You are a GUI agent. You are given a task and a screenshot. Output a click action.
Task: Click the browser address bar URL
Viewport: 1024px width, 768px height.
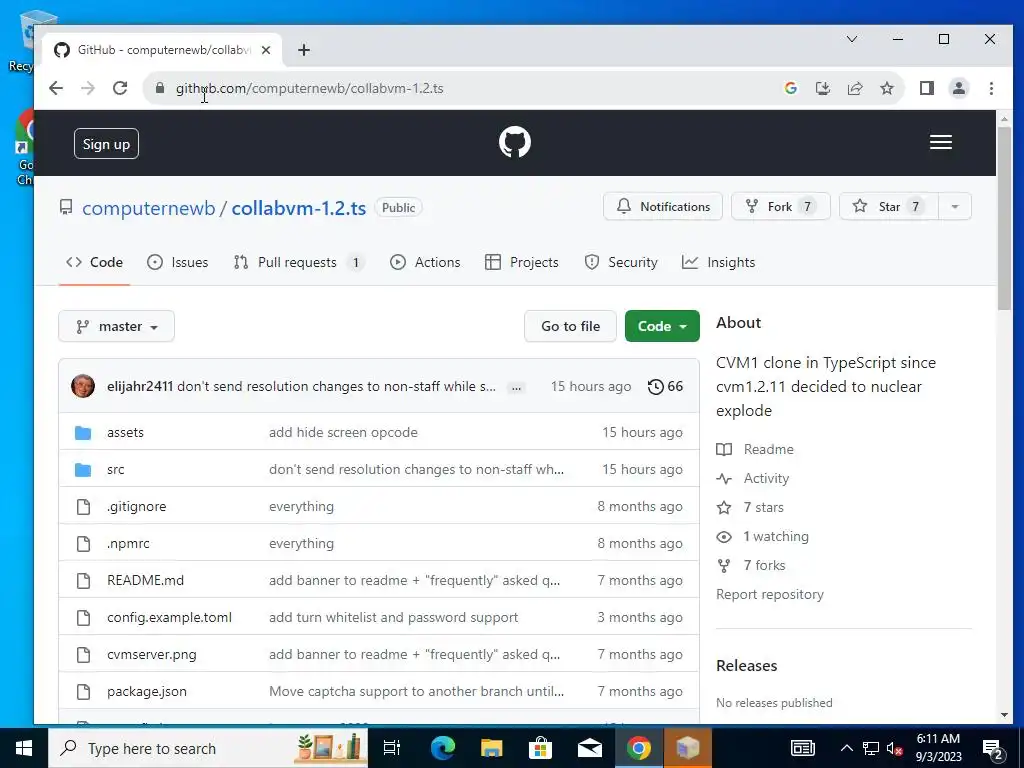[310, 88]
